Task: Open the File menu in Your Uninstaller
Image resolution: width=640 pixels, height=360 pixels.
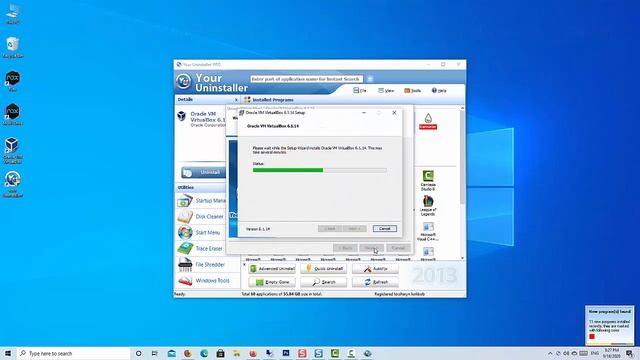Action: coord(360,91)
